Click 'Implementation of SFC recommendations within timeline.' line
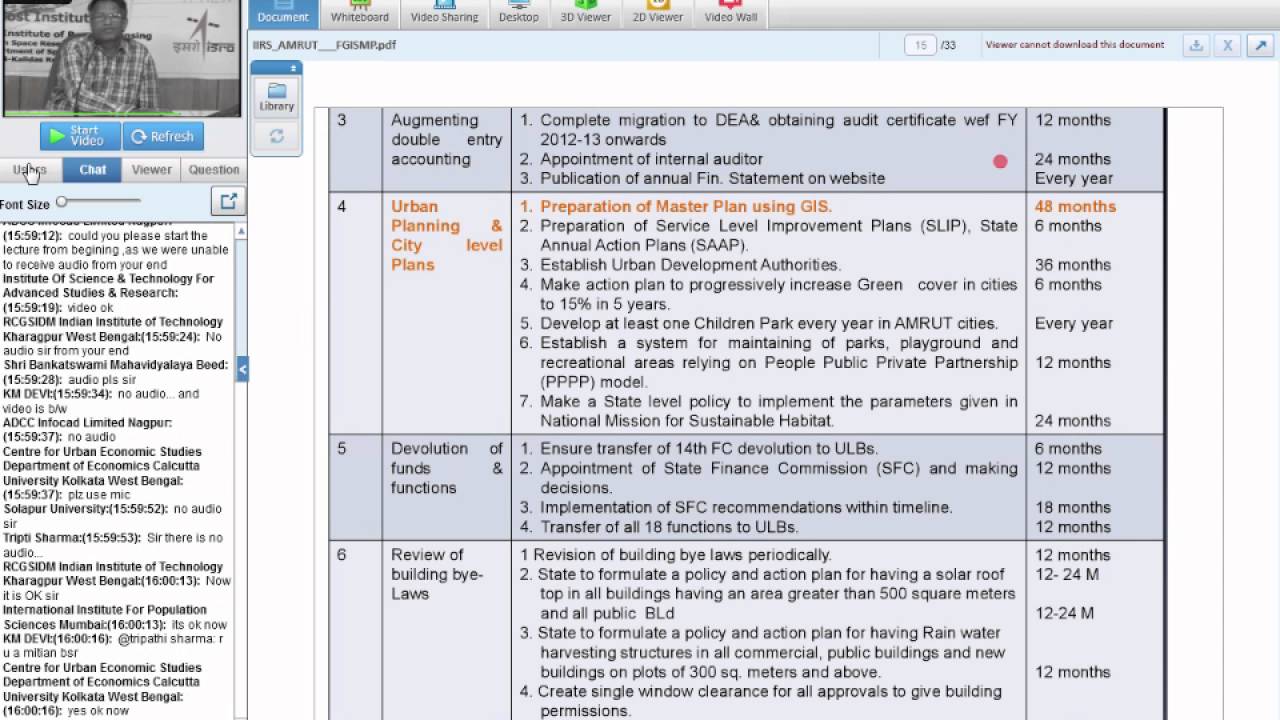 pos(746,508)
